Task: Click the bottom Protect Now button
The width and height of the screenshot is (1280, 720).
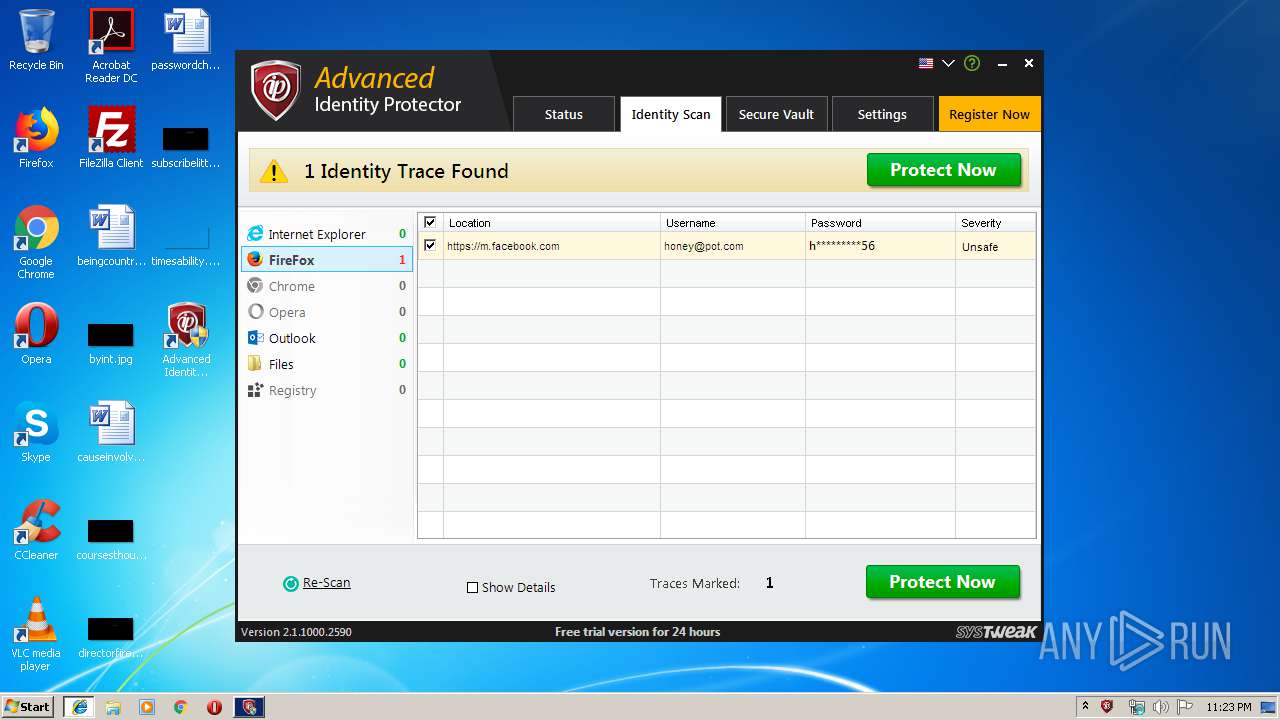Action: pyautogui.click(x=942, y=582)
